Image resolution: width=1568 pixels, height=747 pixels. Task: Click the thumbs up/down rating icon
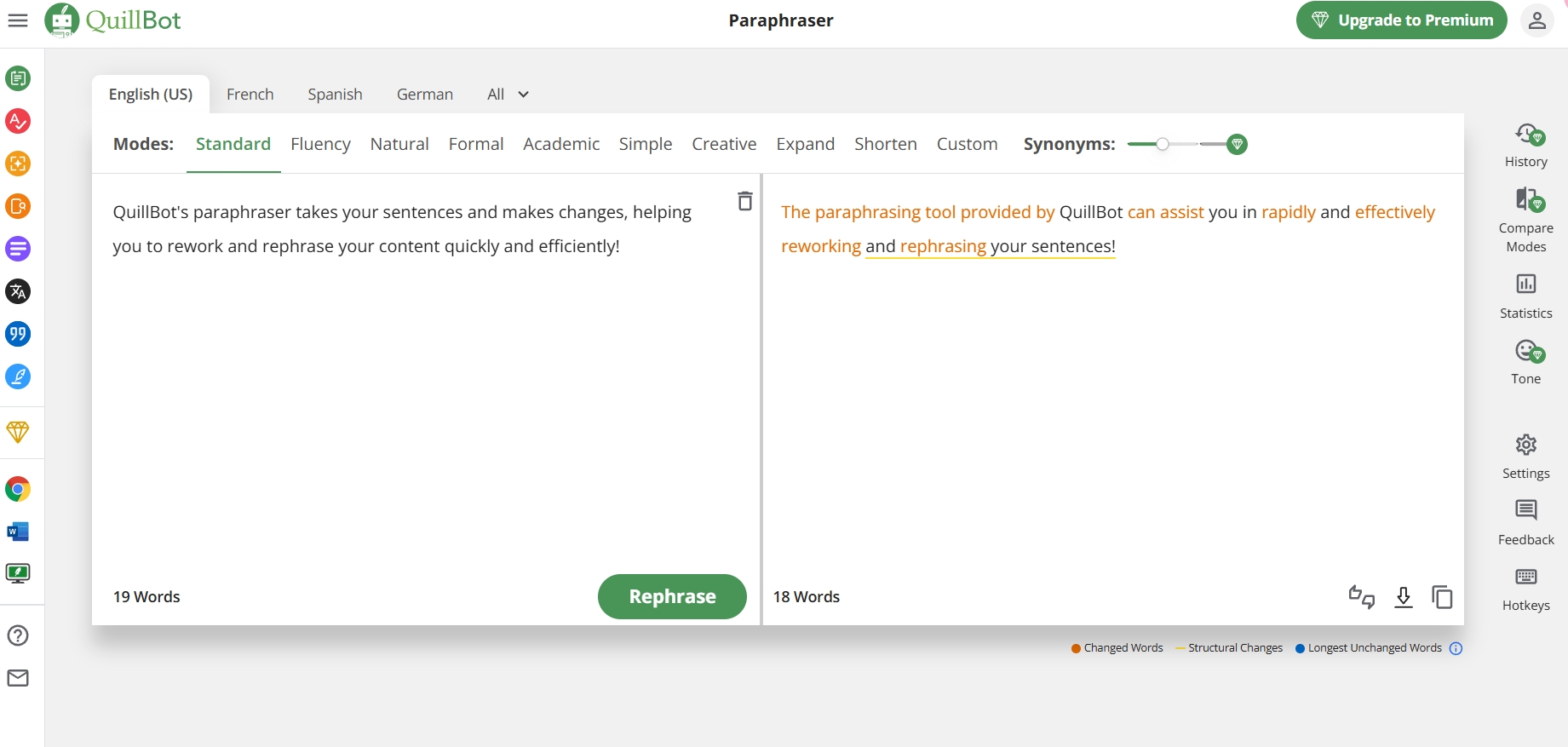point(1362,597)
